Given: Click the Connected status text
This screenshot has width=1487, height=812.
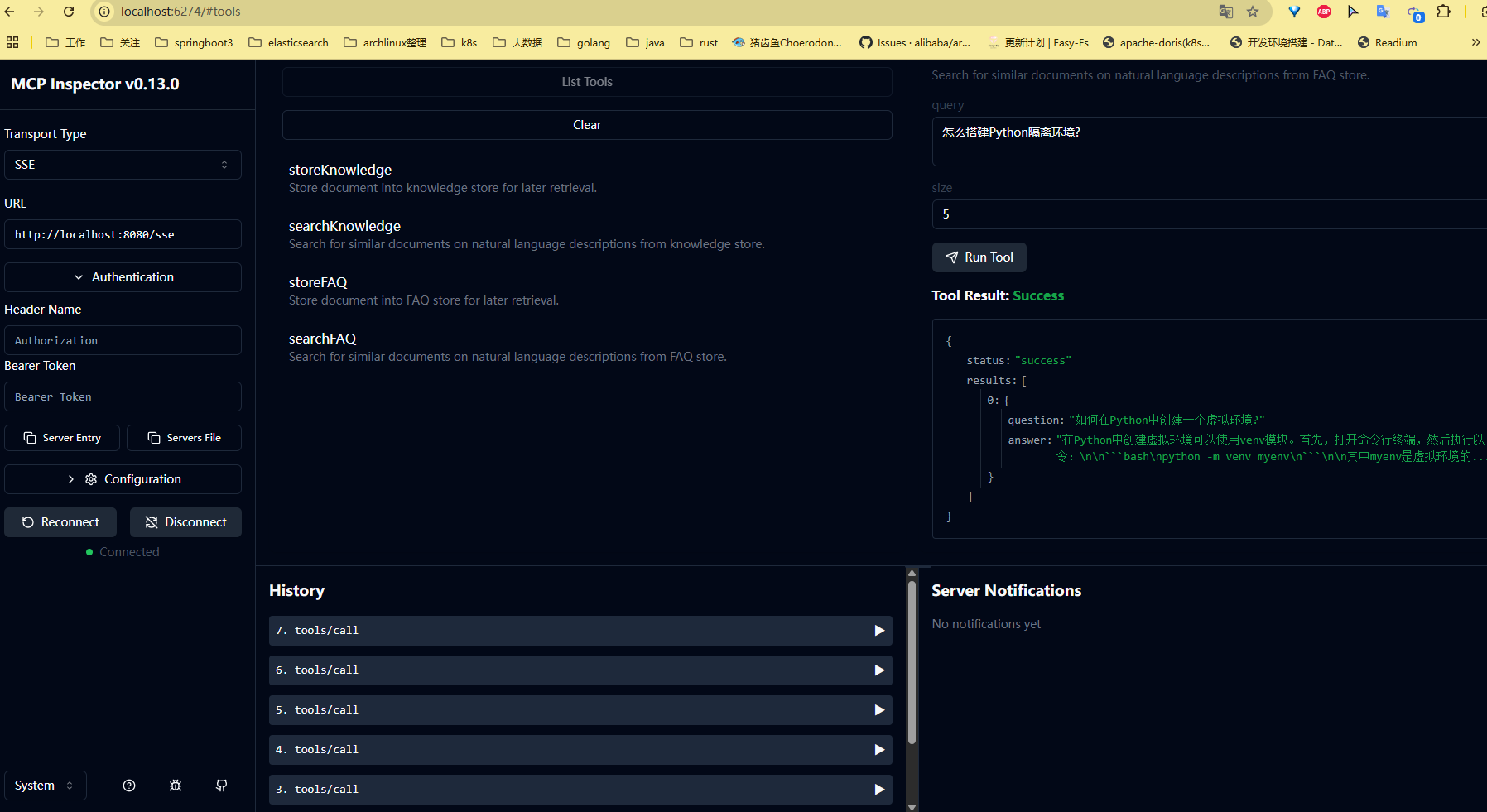Looking at the screenshot, I should 129,552.
